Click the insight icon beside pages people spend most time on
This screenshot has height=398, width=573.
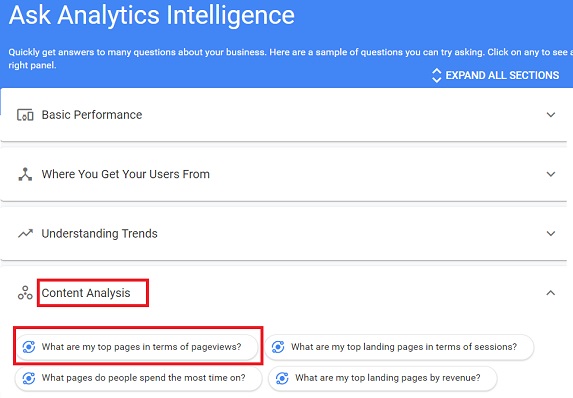click(29, 378)
